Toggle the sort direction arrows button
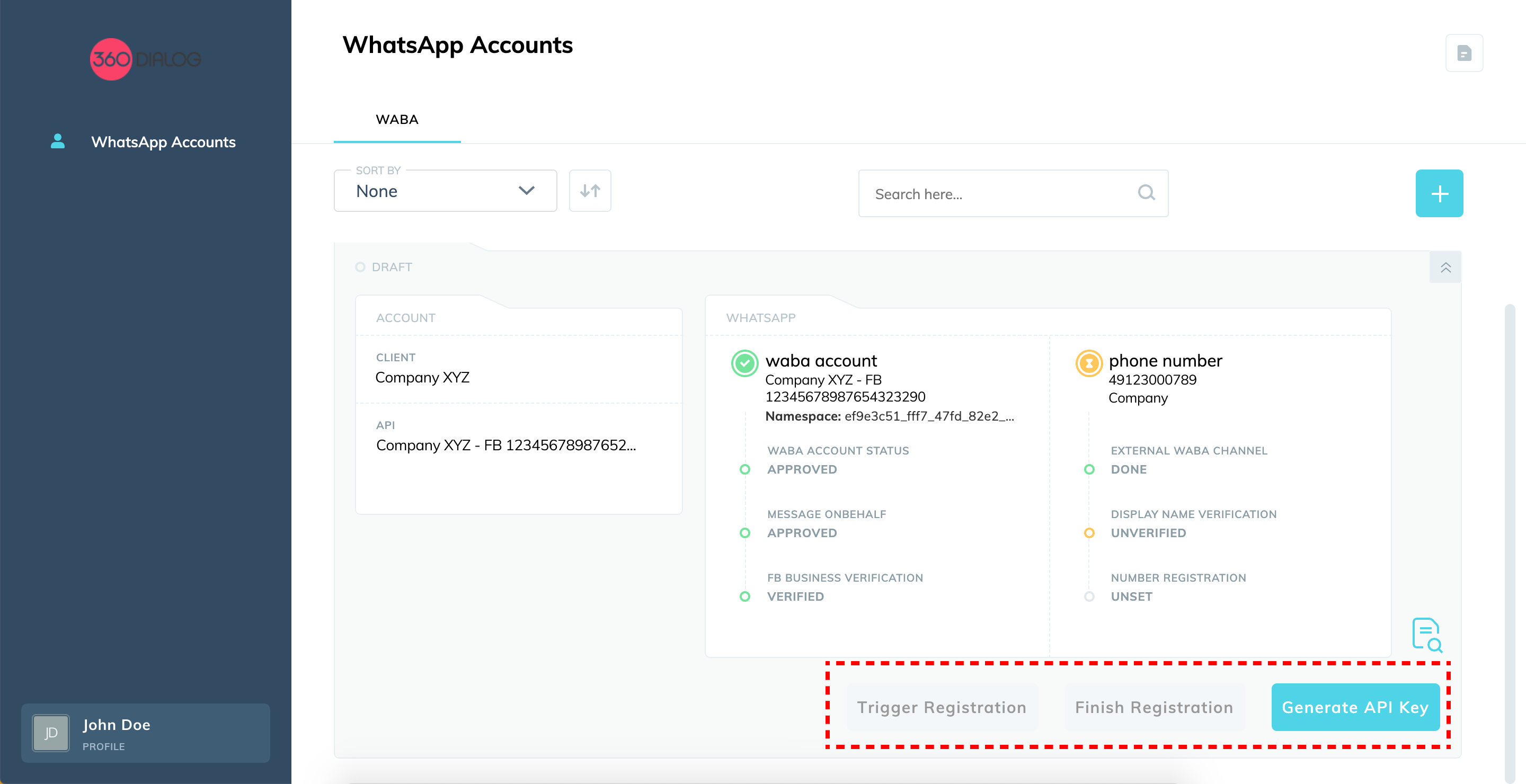1526x784 pixels. point(590,191)
